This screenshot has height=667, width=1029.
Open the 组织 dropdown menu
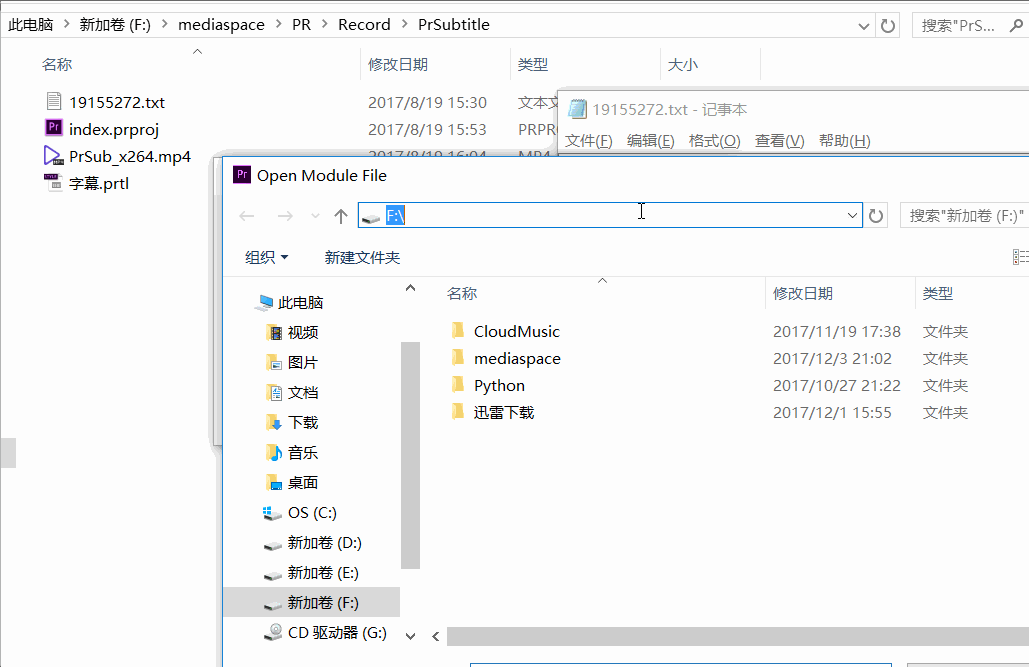(267, 257)
